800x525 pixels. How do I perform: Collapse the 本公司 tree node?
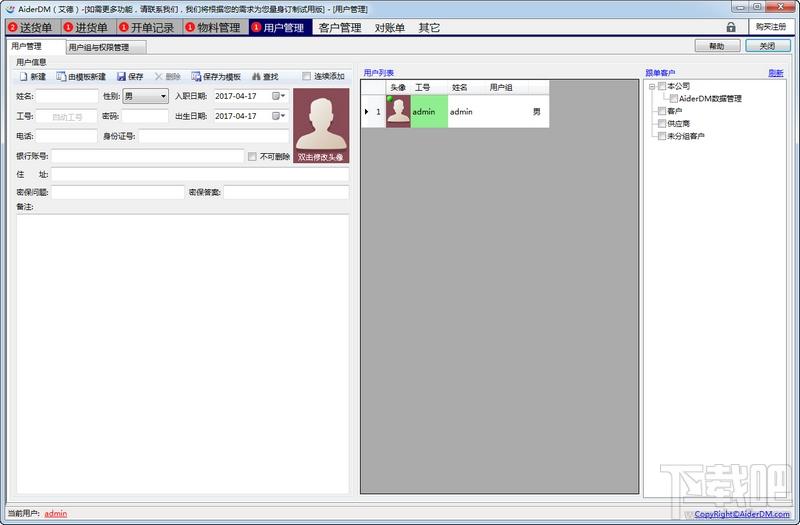tap(651, 87)
